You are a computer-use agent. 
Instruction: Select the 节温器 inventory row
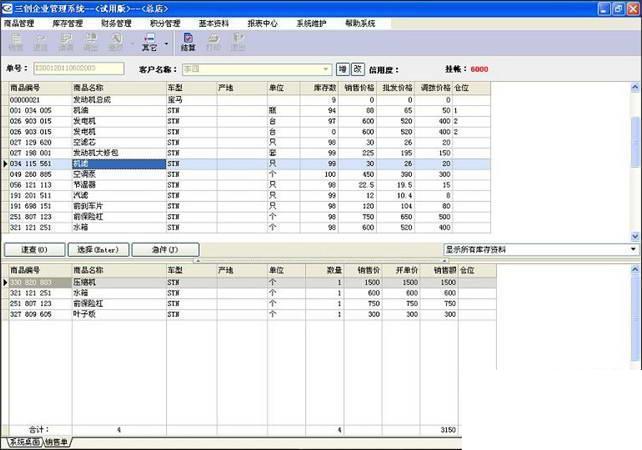tap(249, 185)
